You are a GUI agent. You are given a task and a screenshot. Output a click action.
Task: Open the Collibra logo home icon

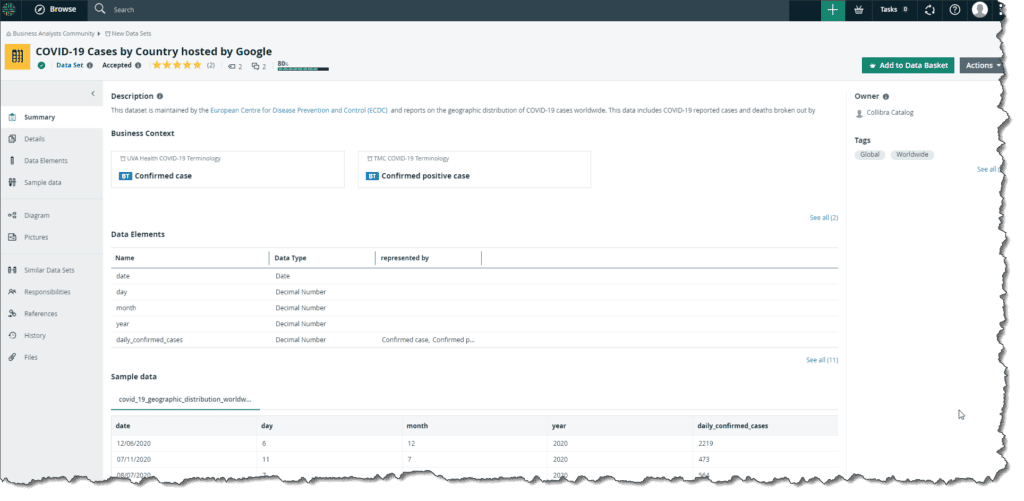pyautogui.click(x=9, y=9)
